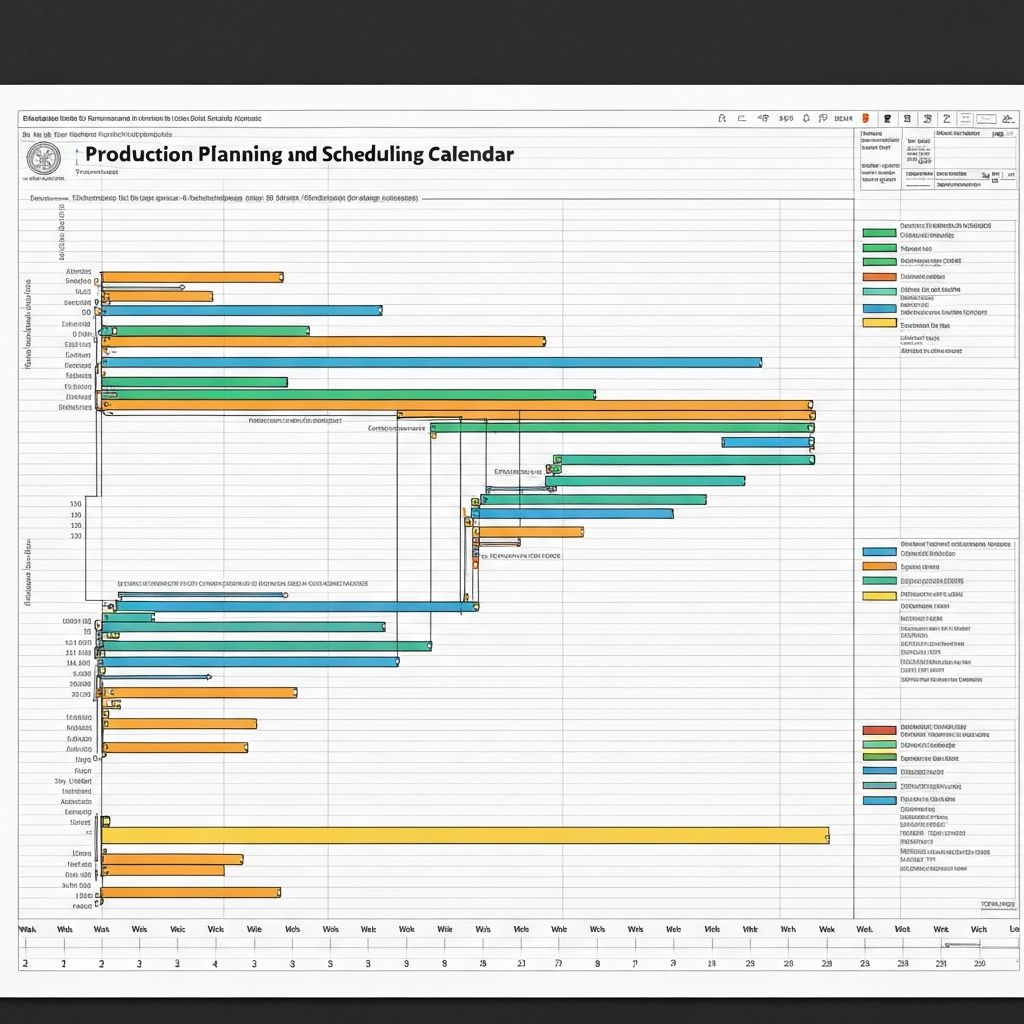Viewport: 1024px width, 1024px height.
Task: Toggle visibility of the yellow milestone legend entry
Action: [x=880, y=322]
